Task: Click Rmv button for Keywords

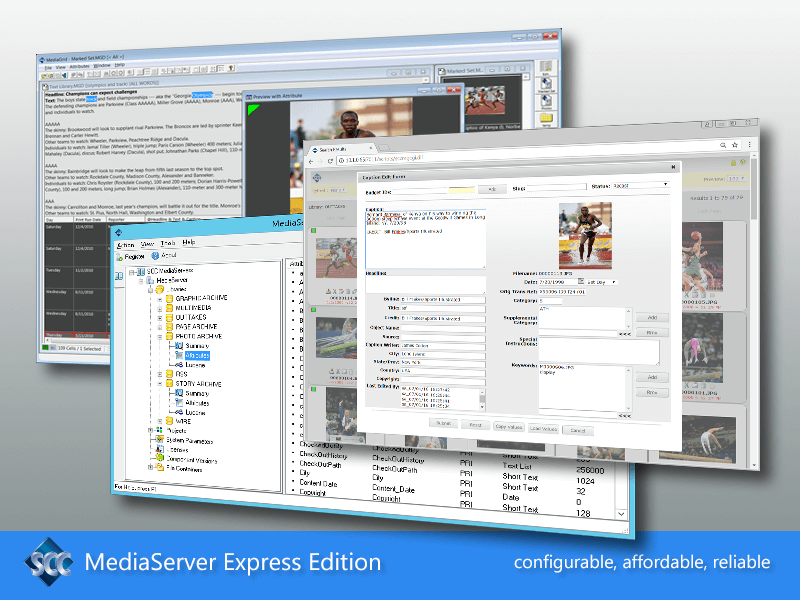Action: coord(652,392)
